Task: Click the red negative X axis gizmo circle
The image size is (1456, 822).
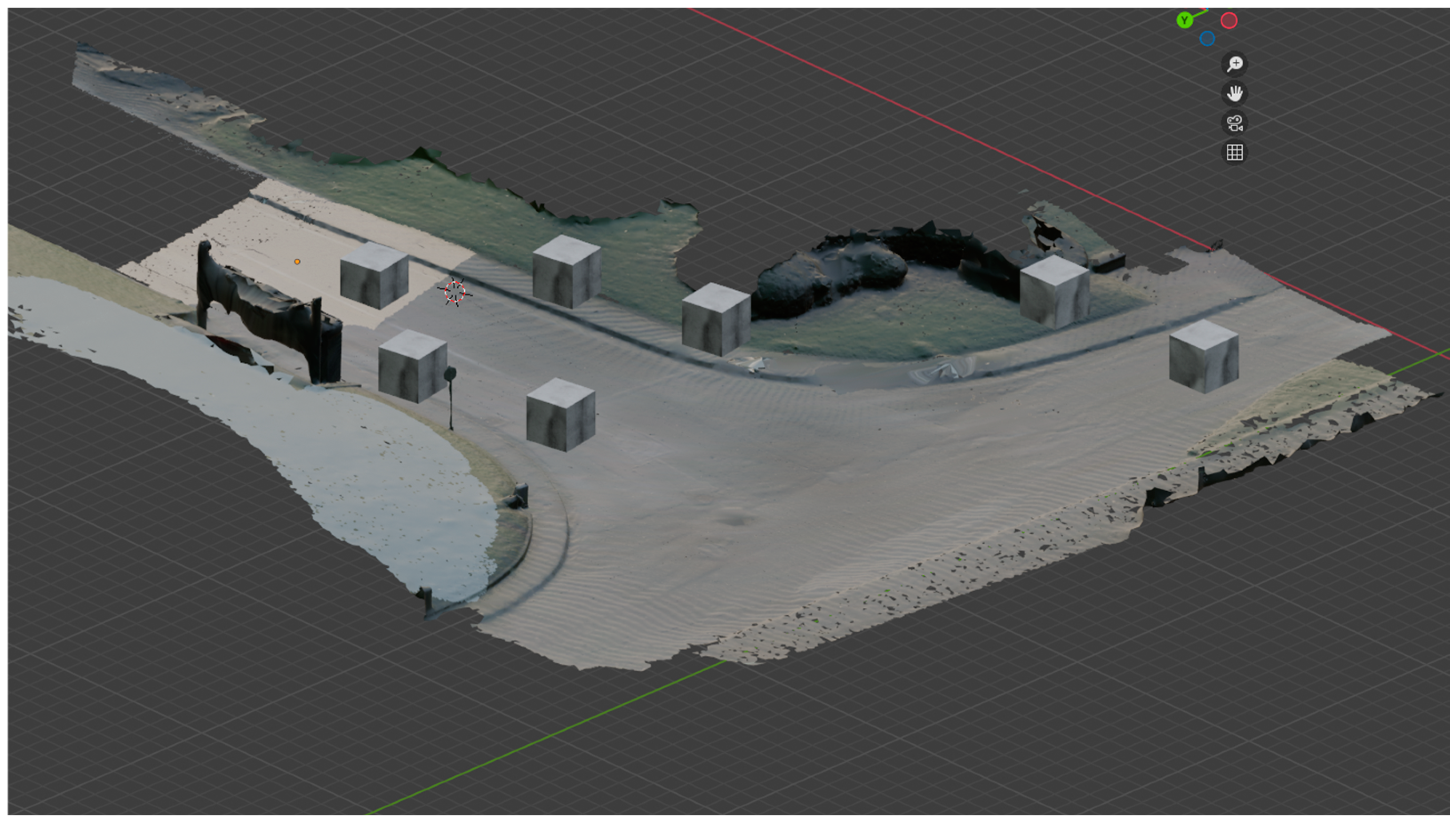Action: pos(1229,20)
